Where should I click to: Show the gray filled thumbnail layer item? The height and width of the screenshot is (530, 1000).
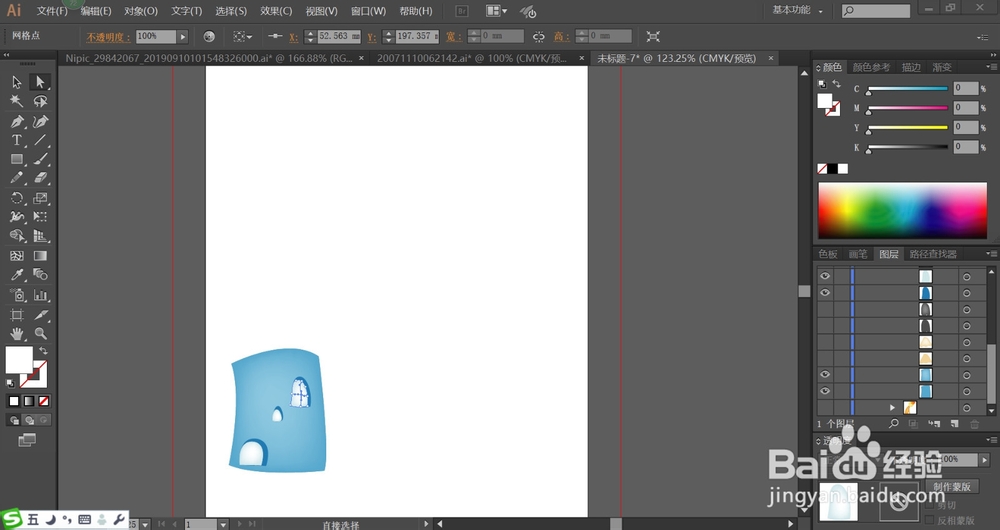(825, 309)
